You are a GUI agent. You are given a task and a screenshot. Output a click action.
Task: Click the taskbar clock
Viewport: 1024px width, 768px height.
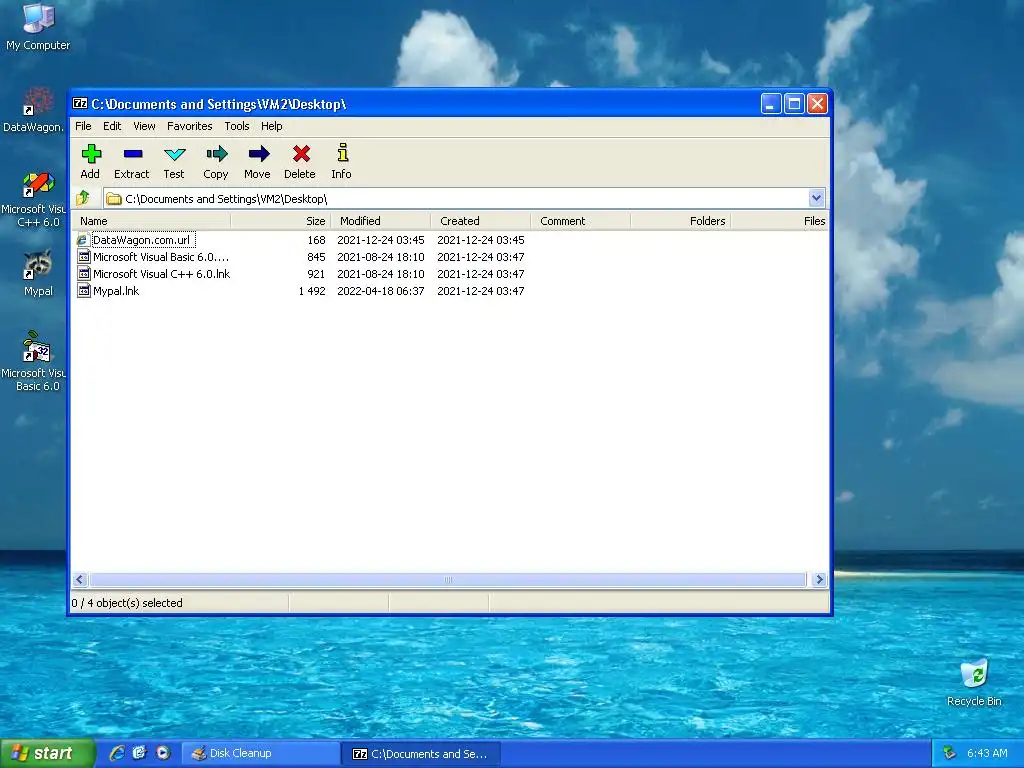[987, 753]
